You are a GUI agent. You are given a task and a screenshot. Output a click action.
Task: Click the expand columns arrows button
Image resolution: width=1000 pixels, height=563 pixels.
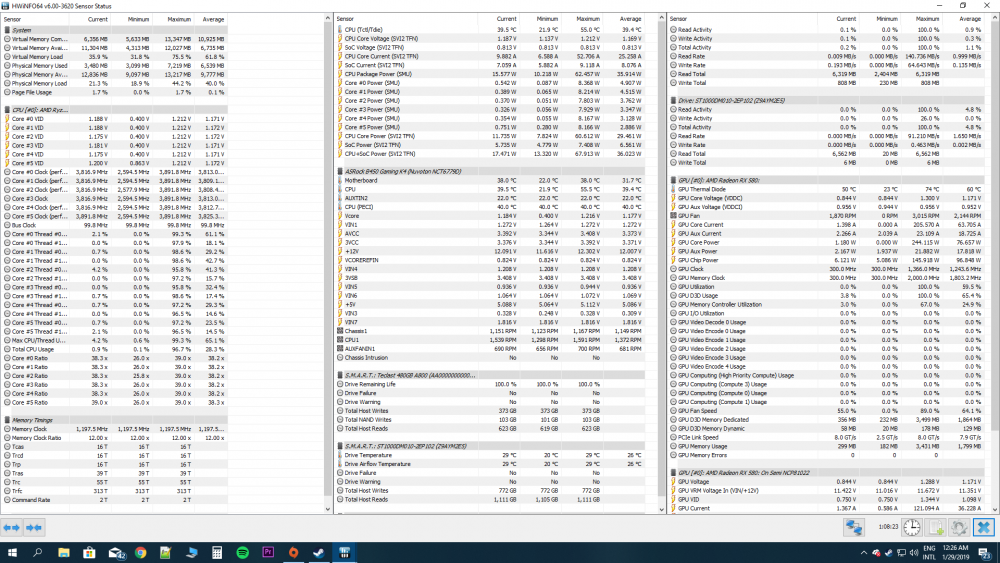[x=11, y=527]
